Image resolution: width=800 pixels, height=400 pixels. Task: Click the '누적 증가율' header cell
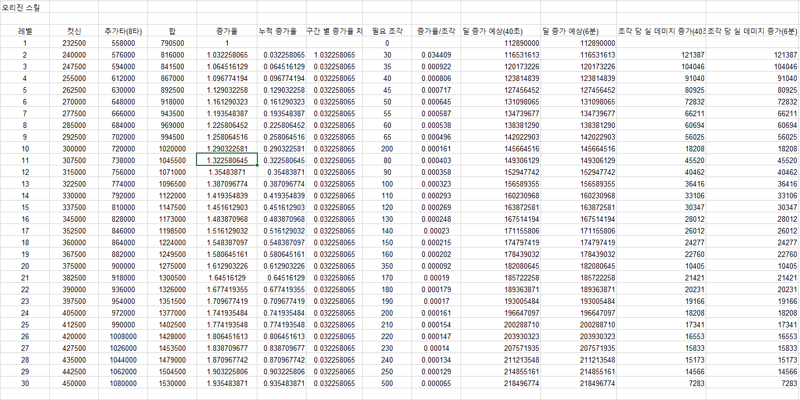click(x=281, y=31)
